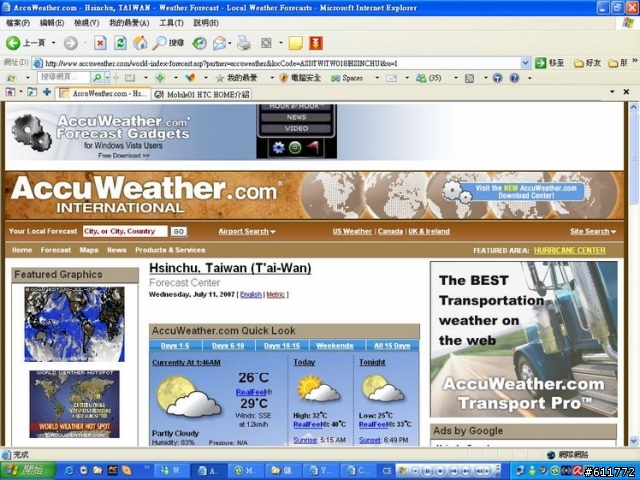Viewport: 640px width, 480px height.
Task: Select the All 15 Days forecast tab
Action: [x=392, y=346]
